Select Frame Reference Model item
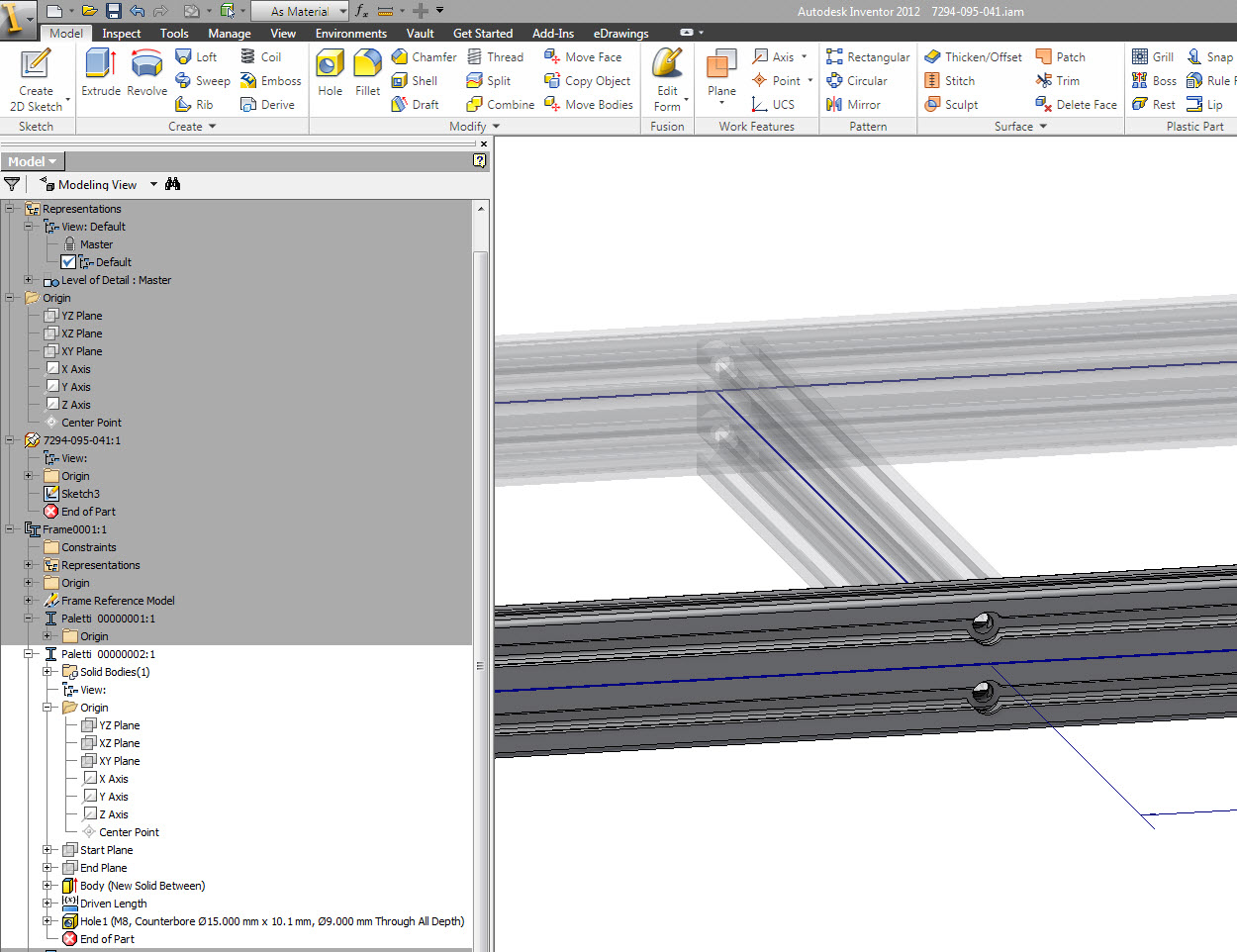 pos(118,601)
